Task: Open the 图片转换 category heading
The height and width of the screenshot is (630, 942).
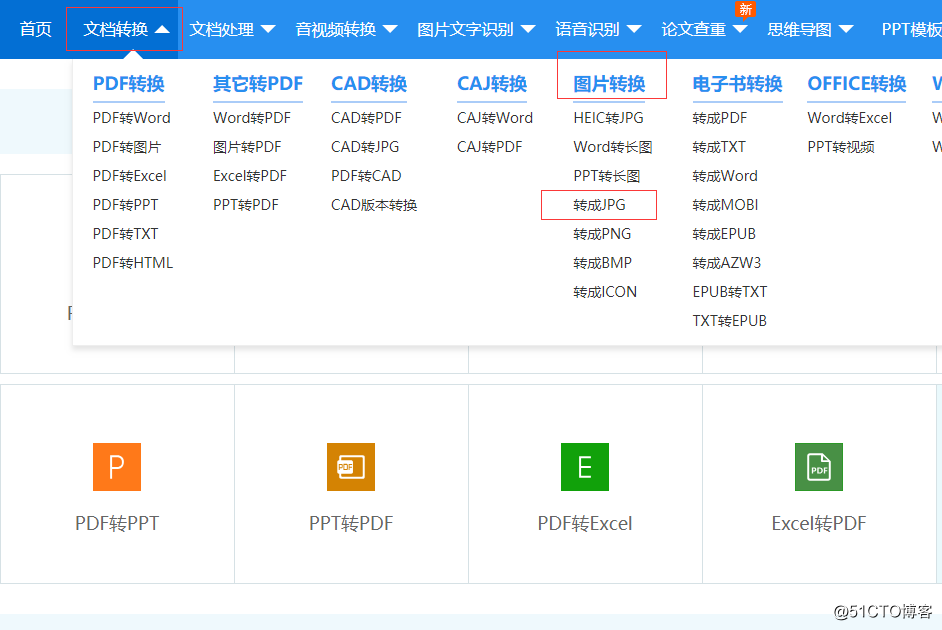Action: click(x=609, y=83)
